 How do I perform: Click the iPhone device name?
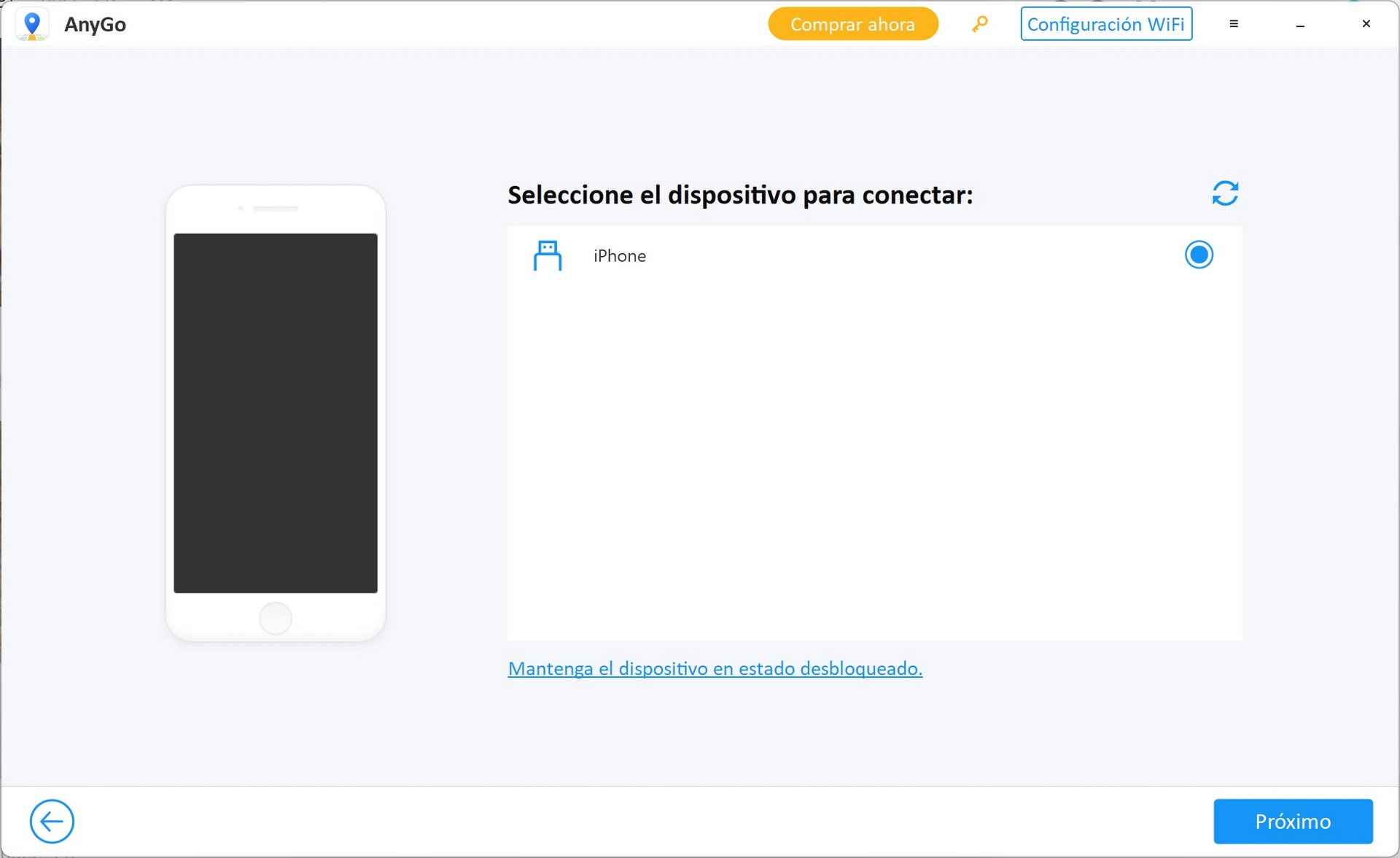pos(620,256)
